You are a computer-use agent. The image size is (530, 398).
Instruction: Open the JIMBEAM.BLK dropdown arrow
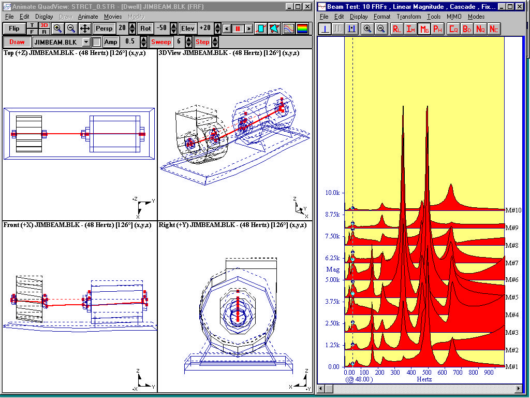pos(86,42)
